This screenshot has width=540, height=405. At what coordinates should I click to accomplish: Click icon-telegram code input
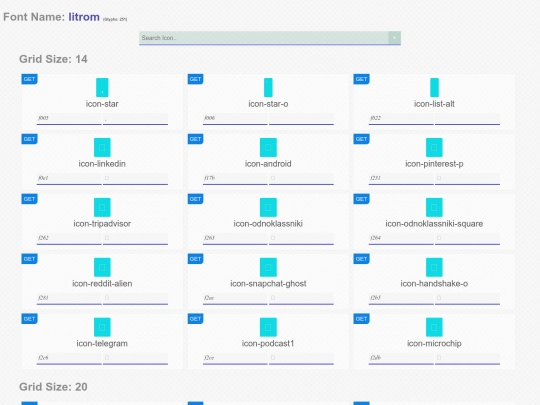coord(69,358)
